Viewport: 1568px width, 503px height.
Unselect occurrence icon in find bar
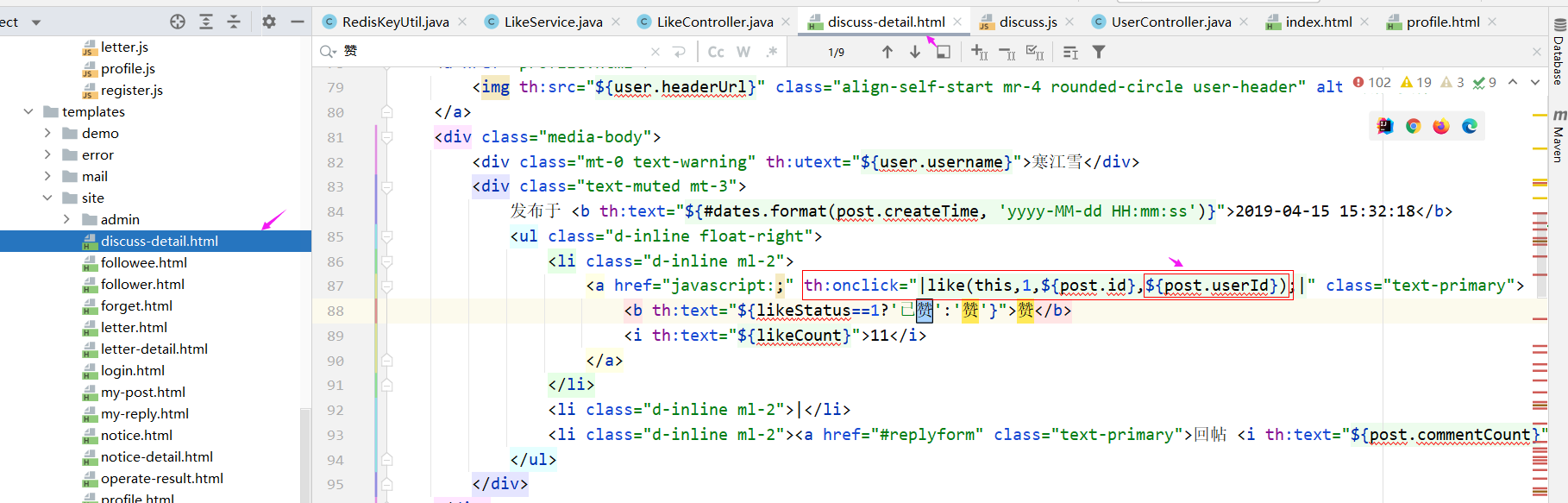tap(1007, 53)
